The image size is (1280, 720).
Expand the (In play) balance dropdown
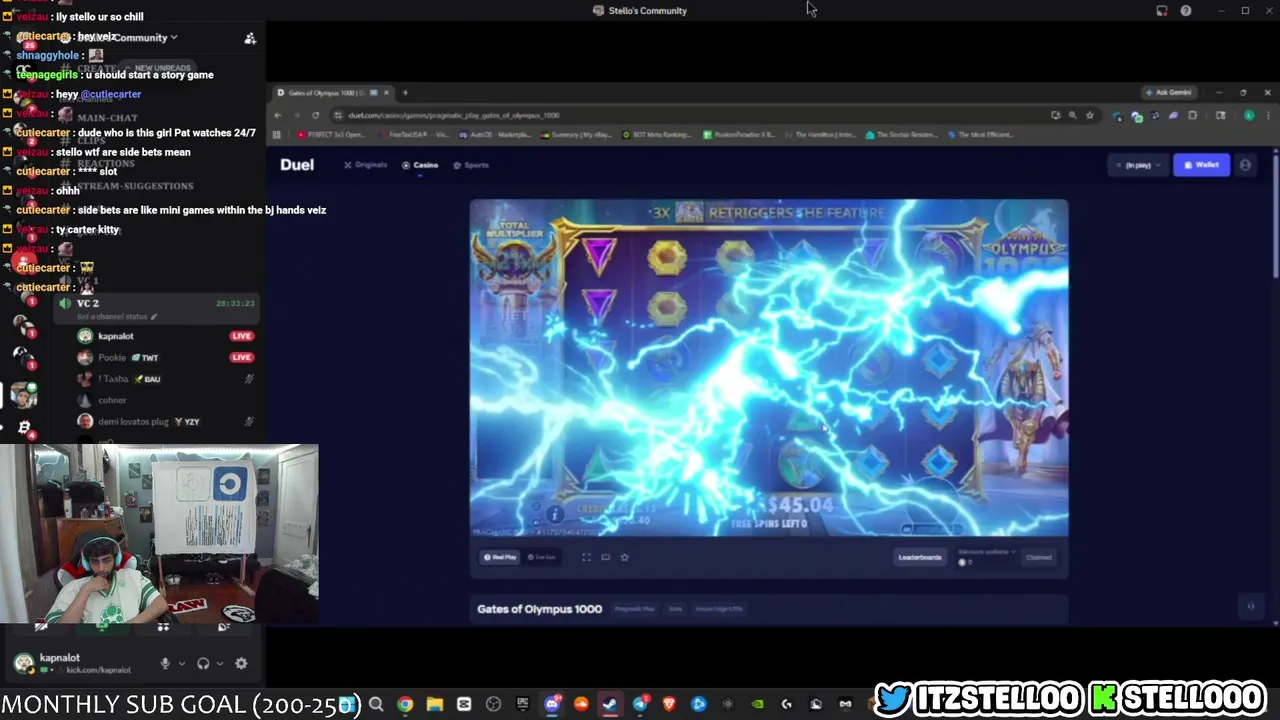coord(1137,165)
